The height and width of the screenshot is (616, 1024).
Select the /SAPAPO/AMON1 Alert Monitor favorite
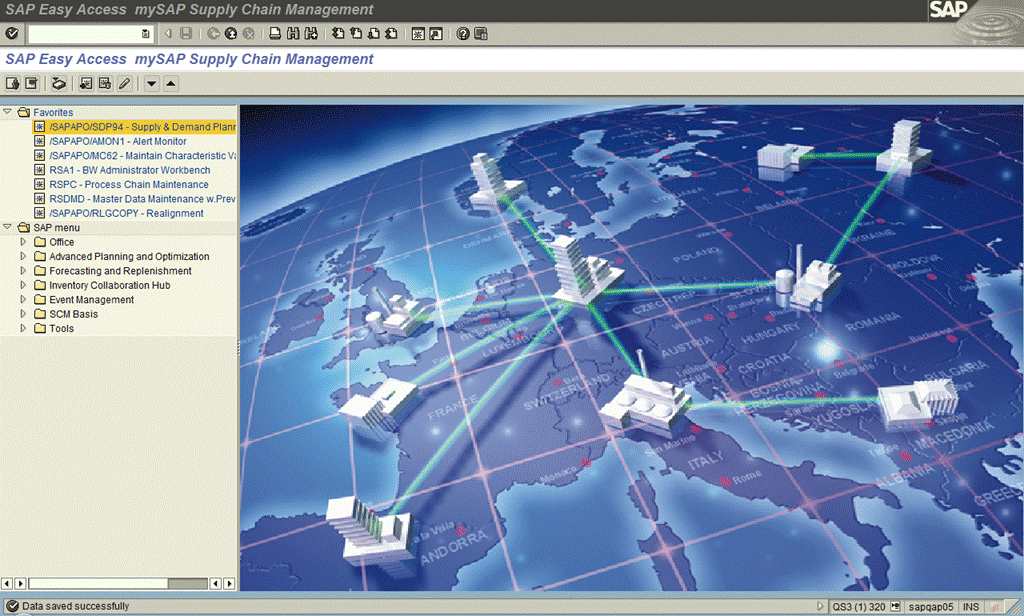coord(118,141)
